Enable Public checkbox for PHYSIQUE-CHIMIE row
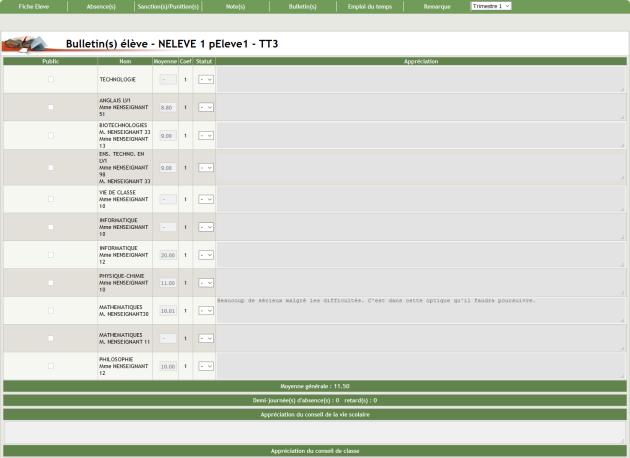 tap(52, 283)
